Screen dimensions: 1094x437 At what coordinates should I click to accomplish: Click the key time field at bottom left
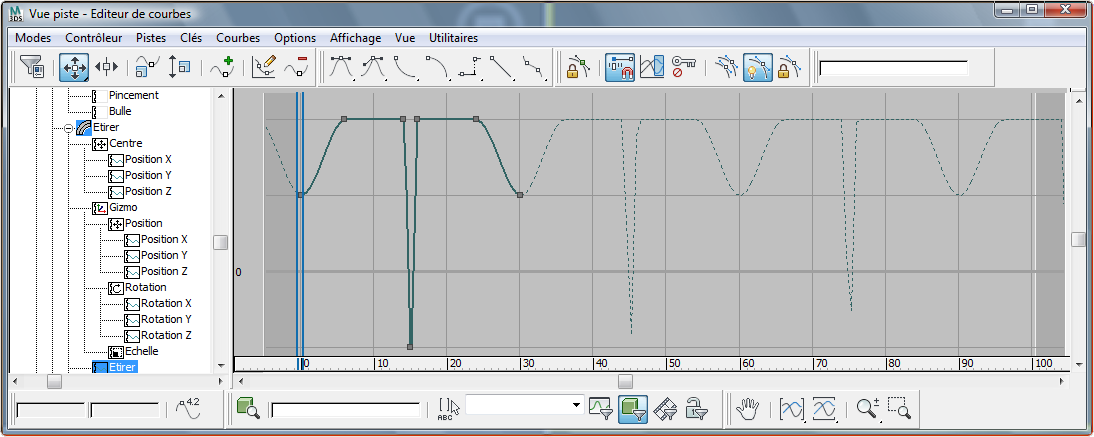pos(52,410)
